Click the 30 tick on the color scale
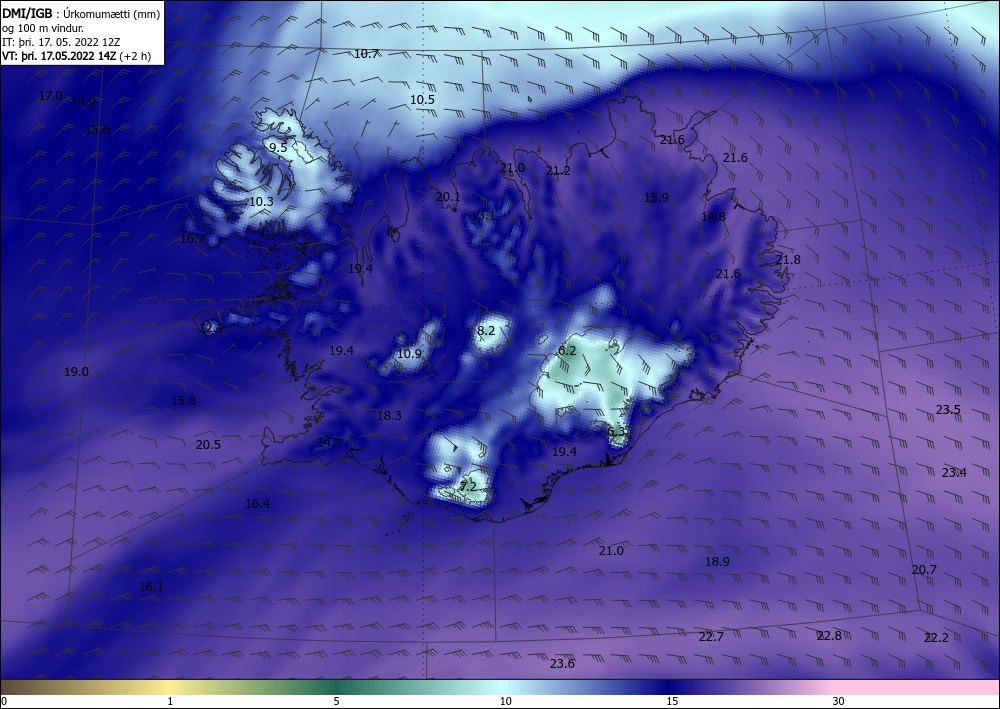The width and height of the screenshot is (1000, 709). pos(839,702)
